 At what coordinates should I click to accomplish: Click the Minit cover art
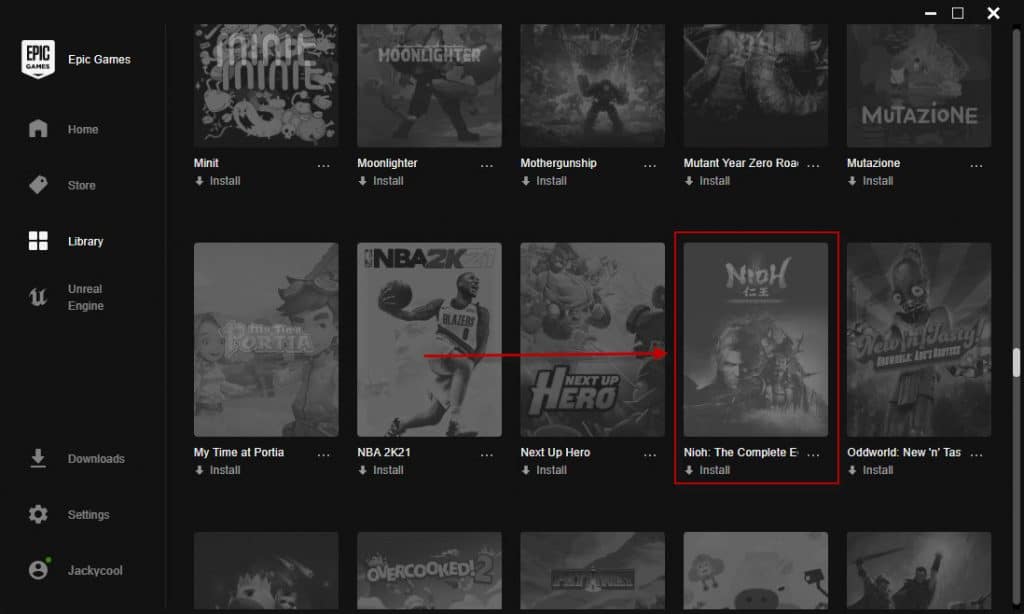pyautogui.click(x=266, y=86)
